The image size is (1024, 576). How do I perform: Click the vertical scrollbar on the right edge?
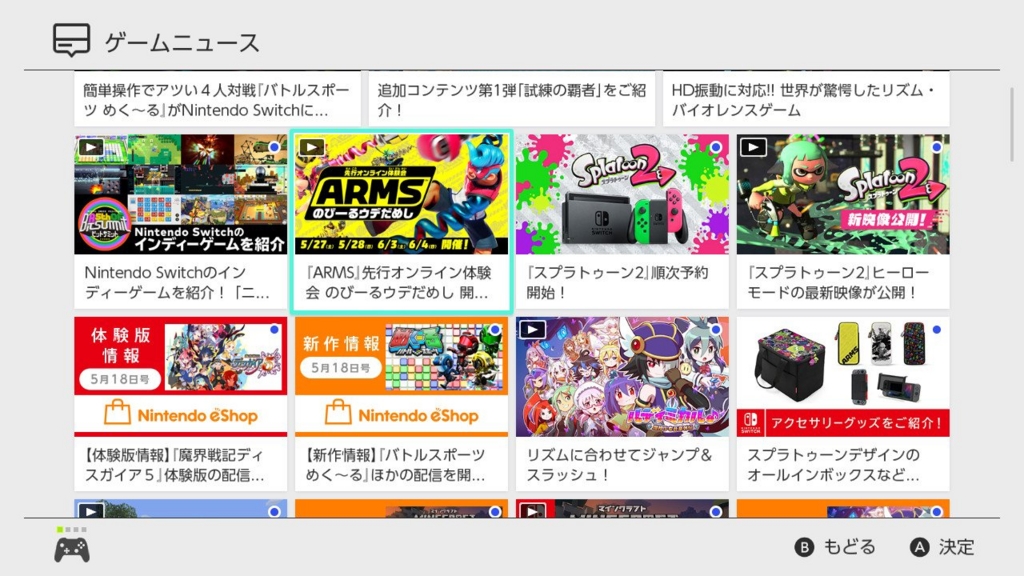[x=1012, y=124]
